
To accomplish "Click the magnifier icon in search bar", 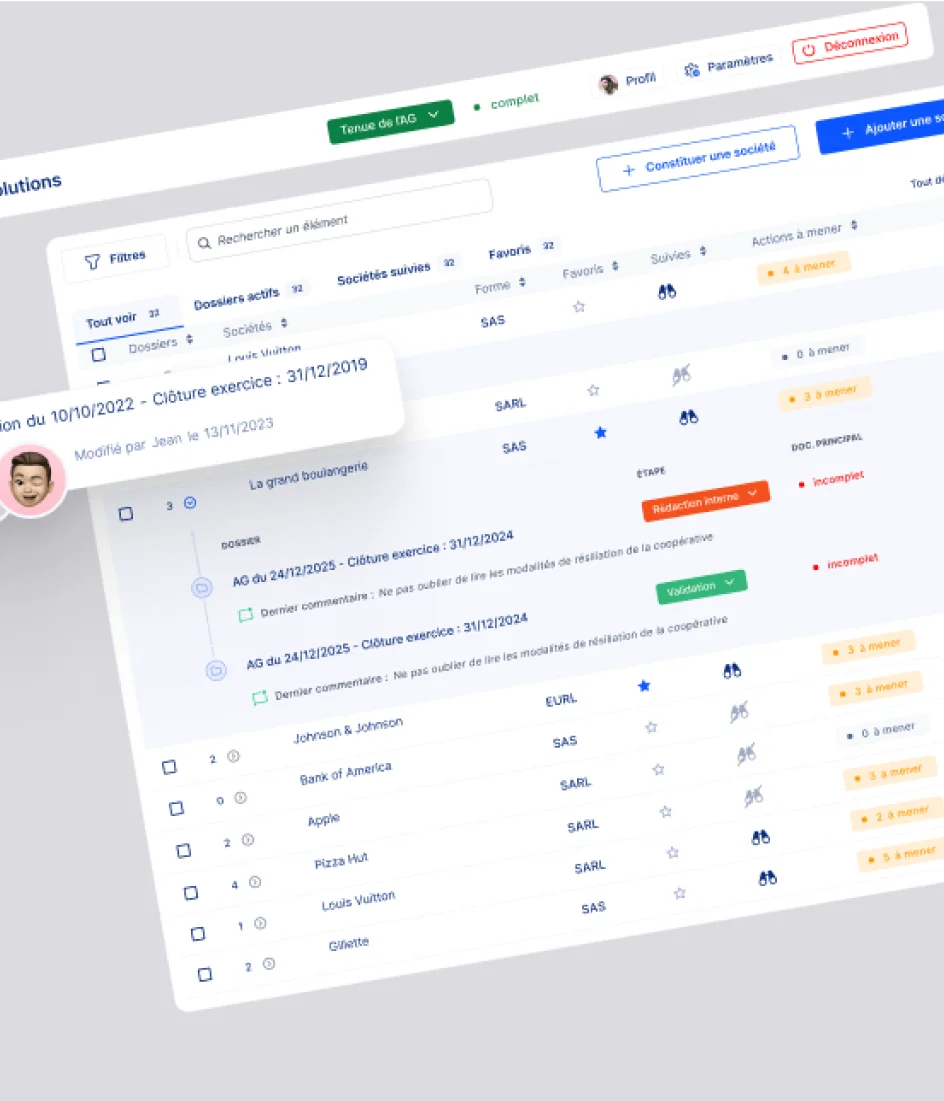I will click(204, 243).
